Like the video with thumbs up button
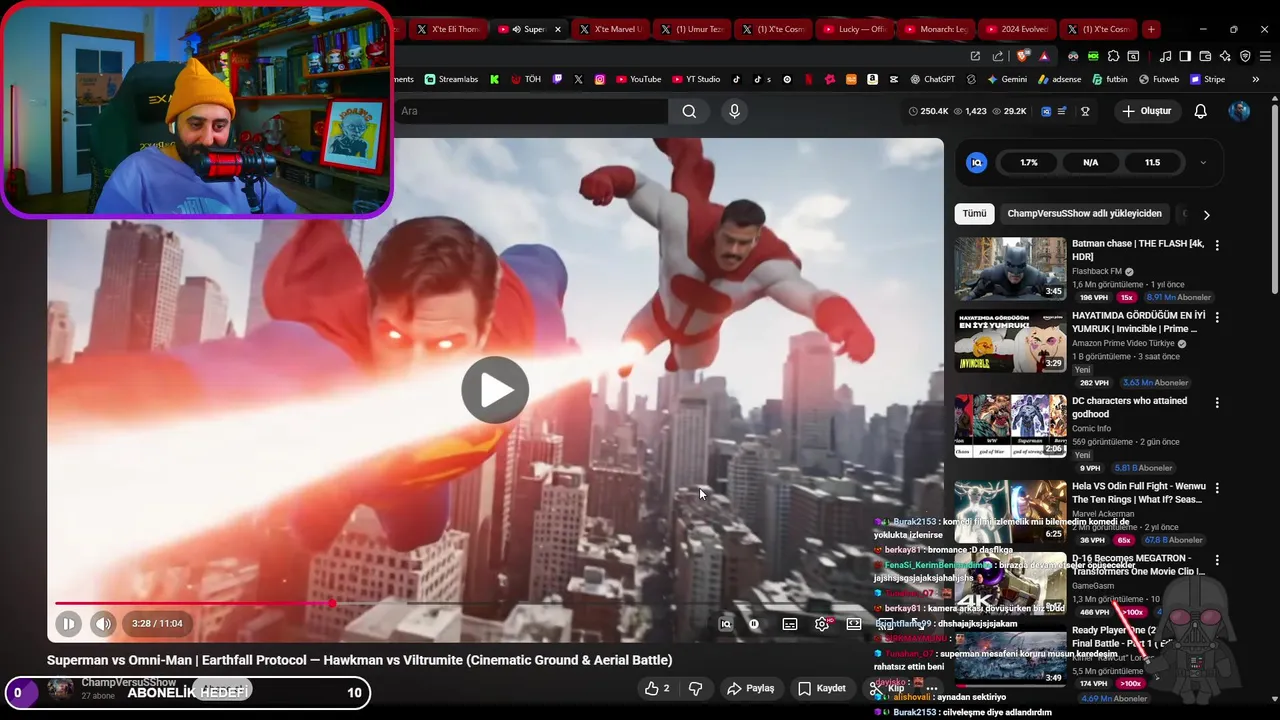 click(x=657, y=689)
